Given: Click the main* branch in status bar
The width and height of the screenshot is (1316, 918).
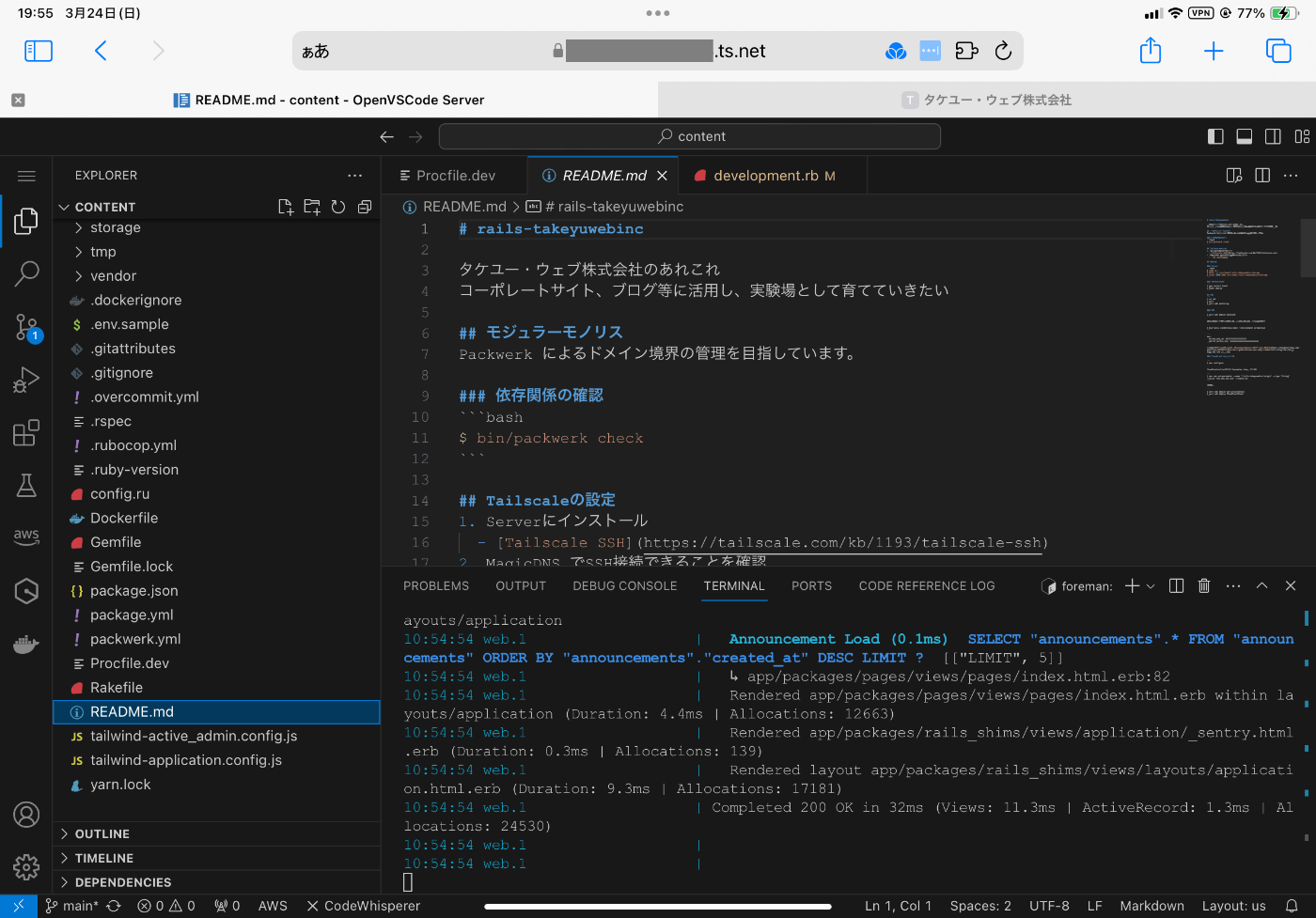Looking at the screenshot, I should (x=72, y=906).
